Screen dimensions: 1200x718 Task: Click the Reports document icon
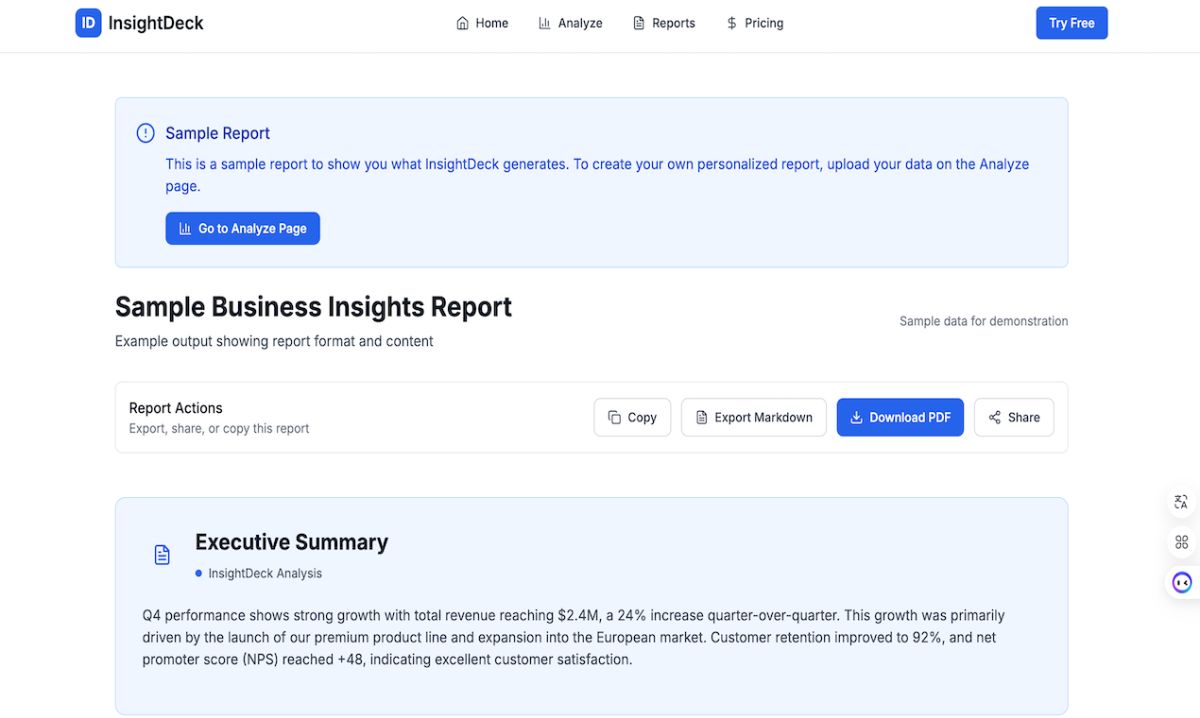pyautogui.click(x=639, y=23)
